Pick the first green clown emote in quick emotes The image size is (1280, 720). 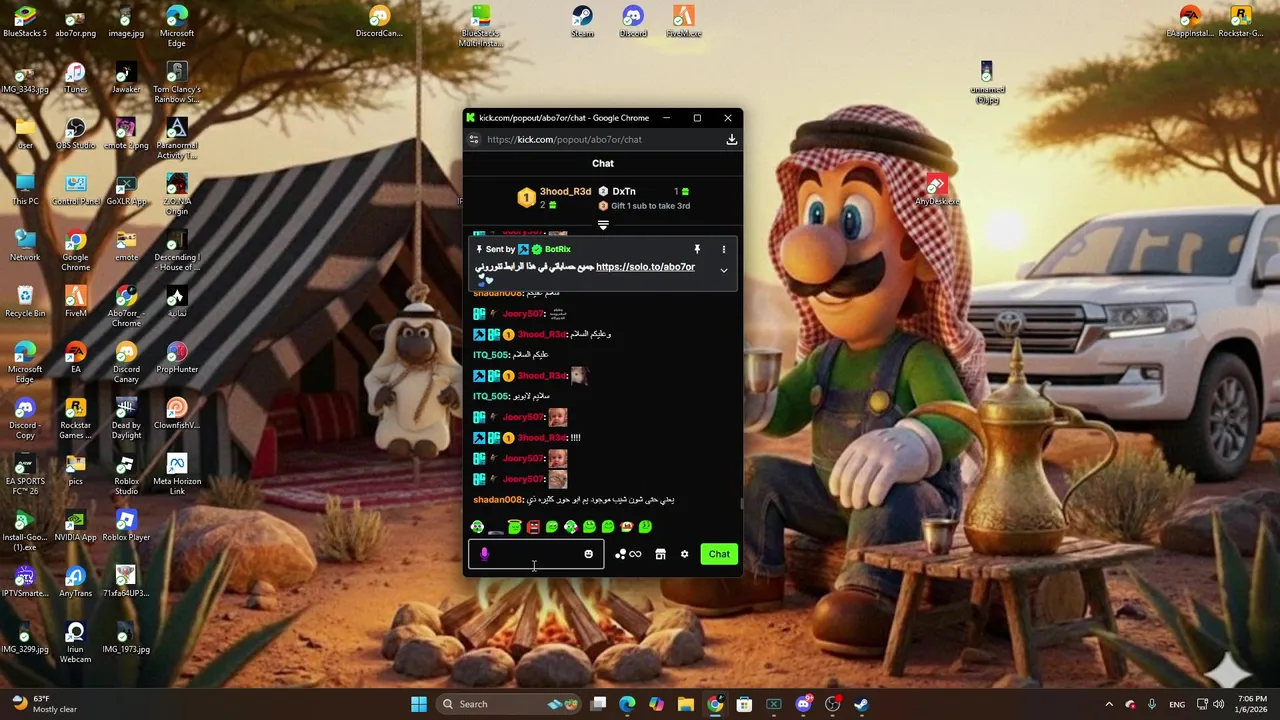click(x=477, y=527)
